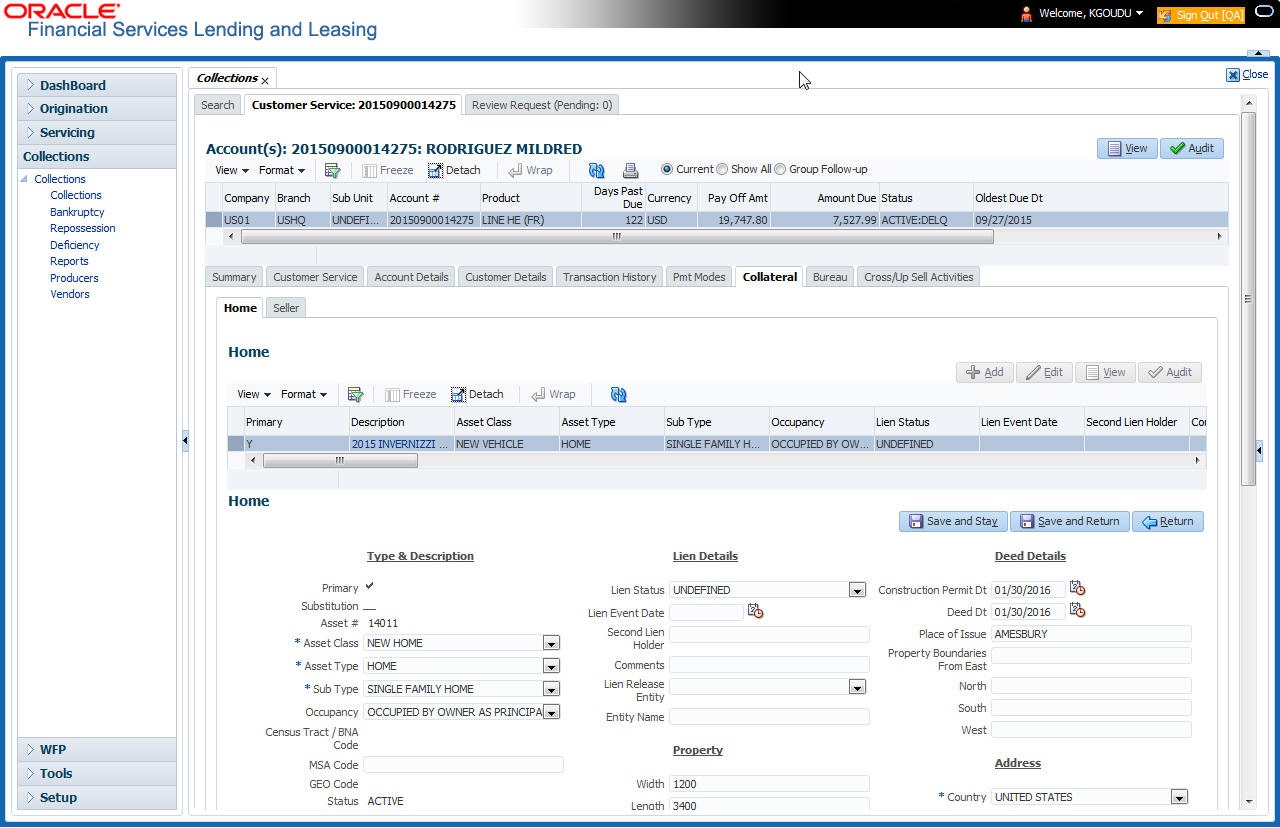
Task: Click the Save and Return button
Action: (1070, 521)
